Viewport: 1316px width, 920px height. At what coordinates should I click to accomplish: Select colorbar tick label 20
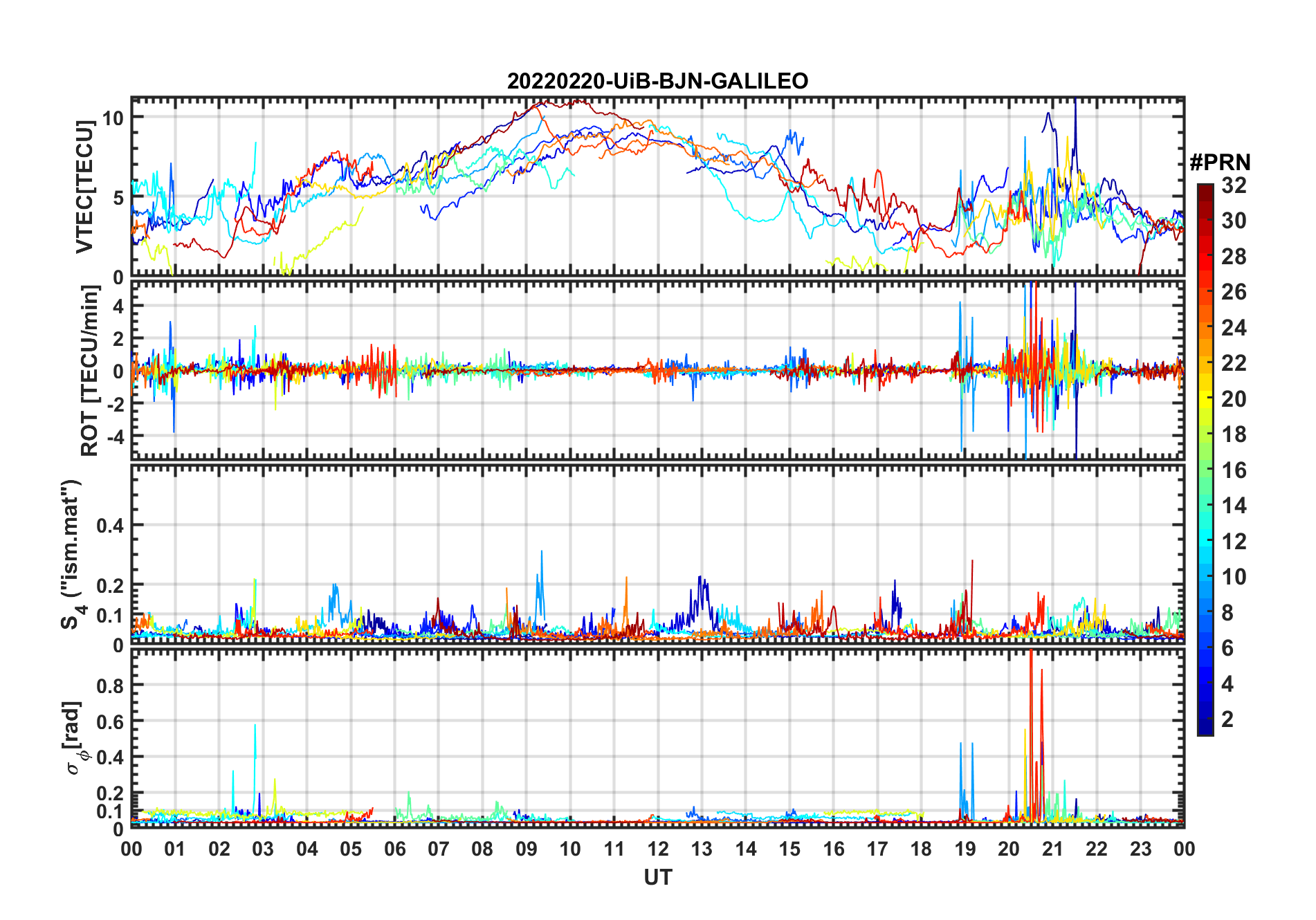point(1234,399)
